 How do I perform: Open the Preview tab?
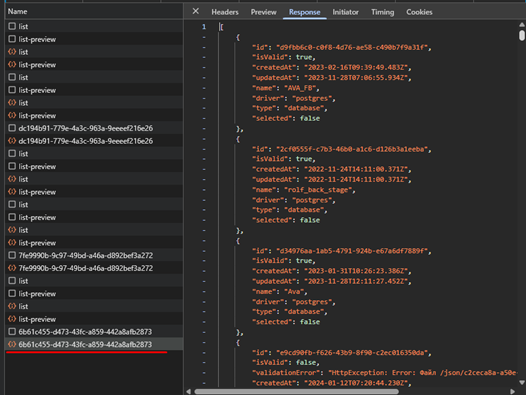tap(263, 12)
